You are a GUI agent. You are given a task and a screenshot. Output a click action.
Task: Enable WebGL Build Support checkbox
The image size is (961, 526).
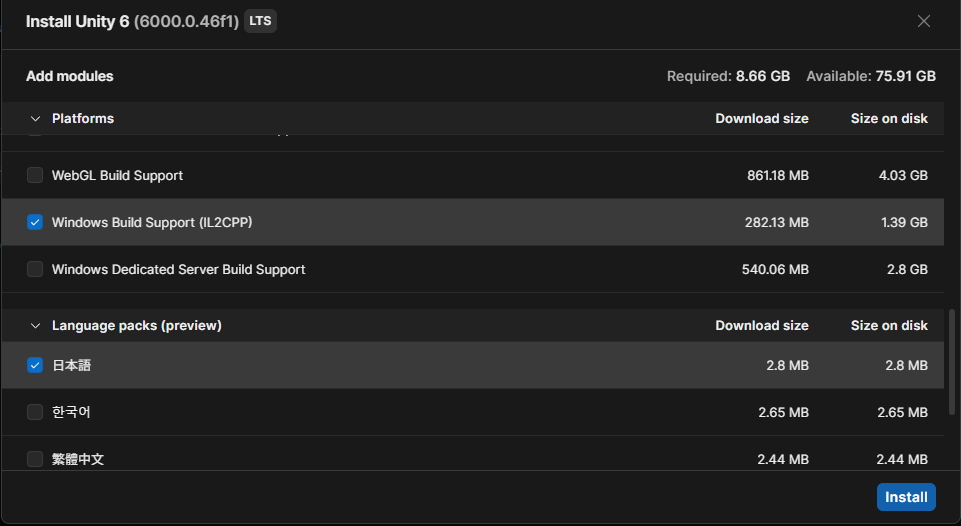tap(35, 175)
